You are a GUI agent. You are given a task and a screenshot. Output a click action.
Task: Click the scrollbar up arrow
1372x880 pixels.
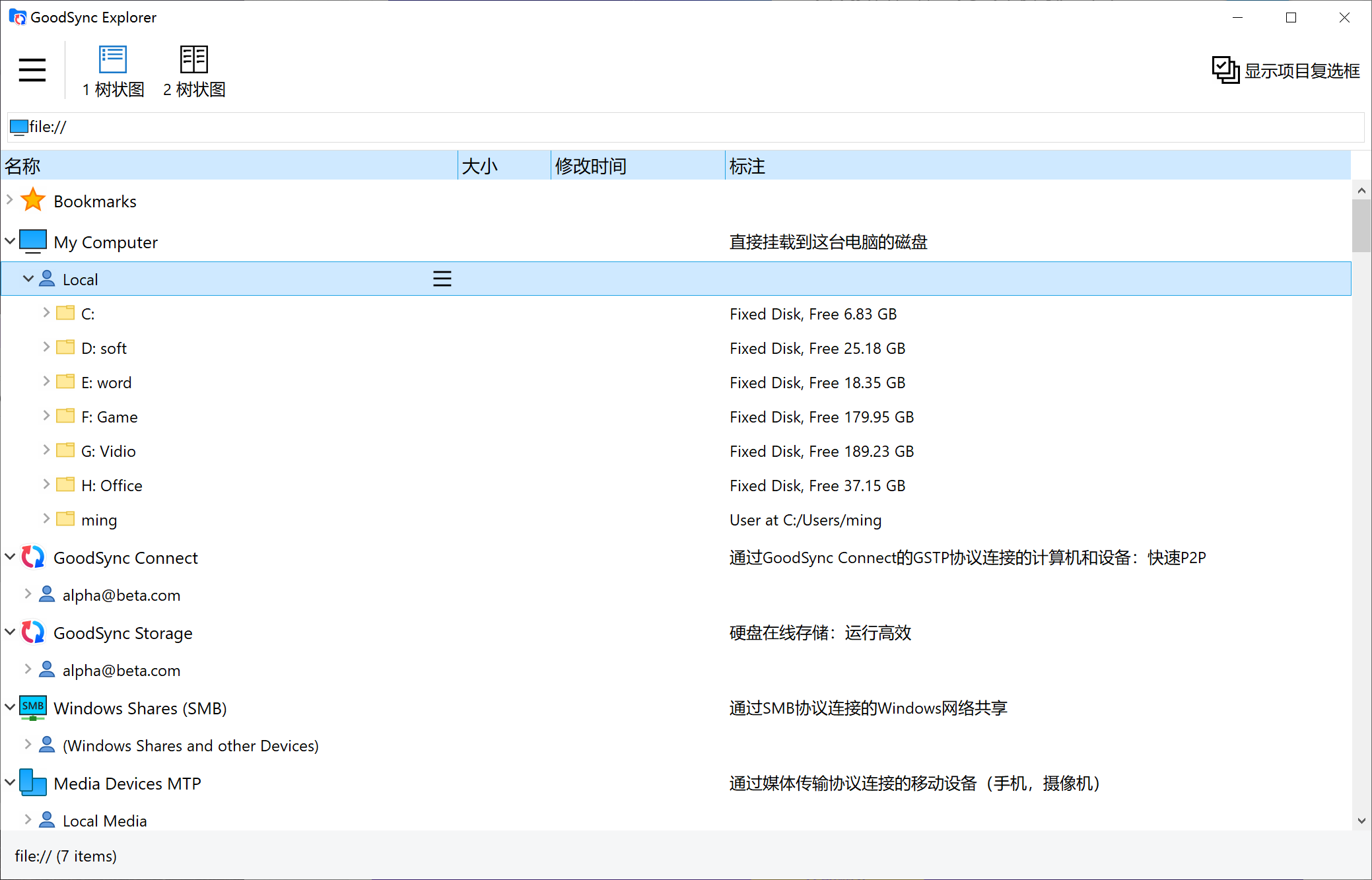click(1361, 190)
